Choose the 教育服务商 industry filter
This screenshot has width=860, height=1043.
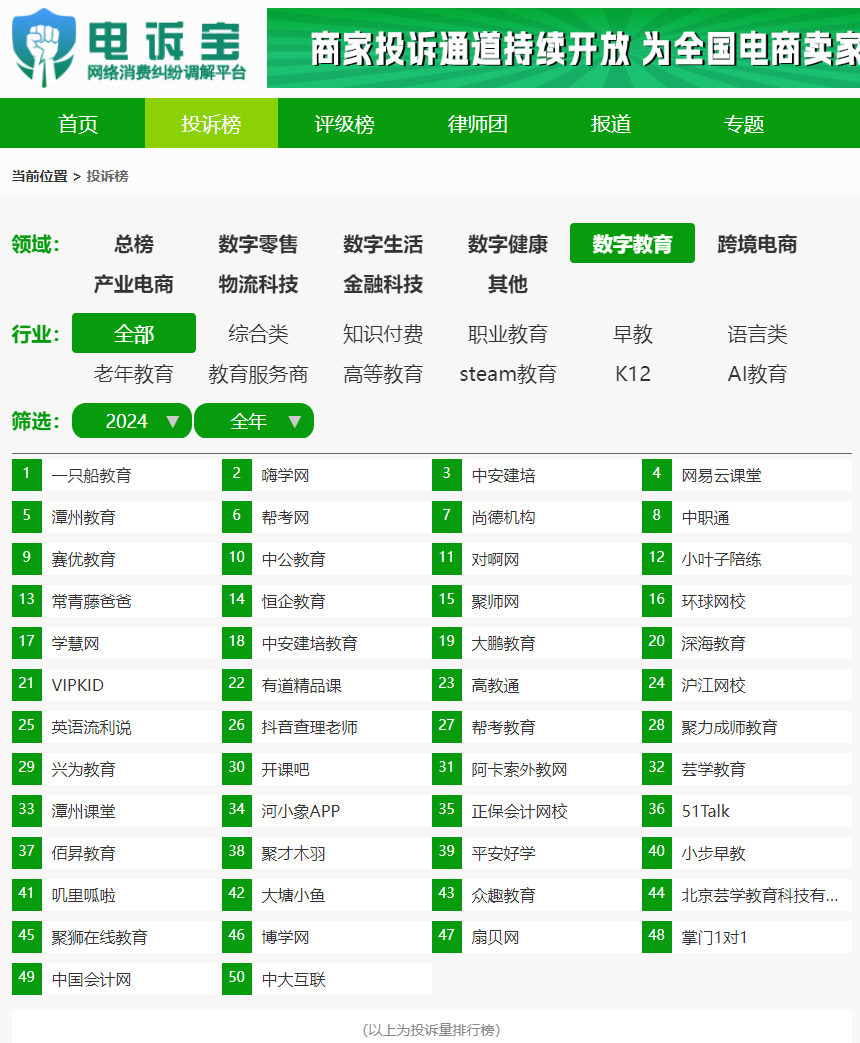click(258, 374)
